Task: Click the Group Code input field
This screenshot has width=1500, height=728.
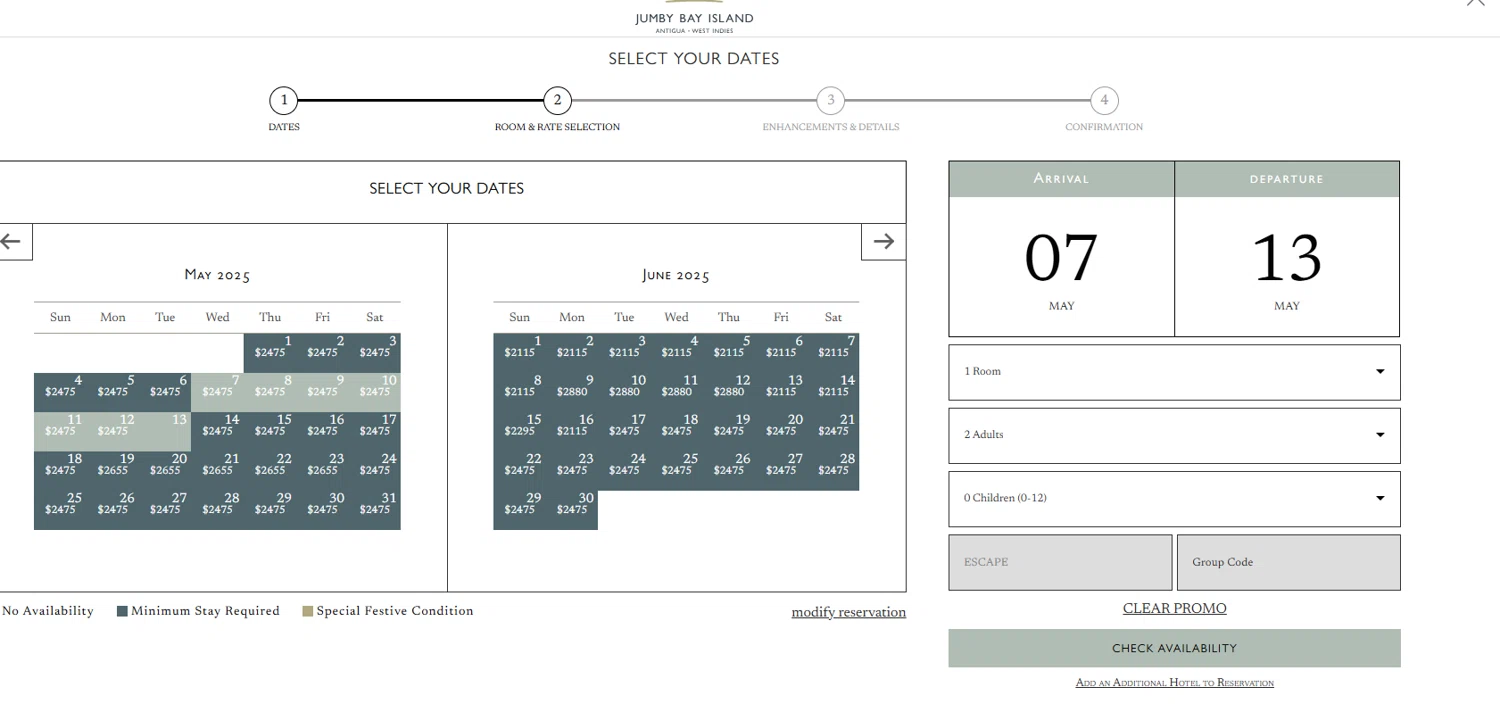Action: (1288, 562)
